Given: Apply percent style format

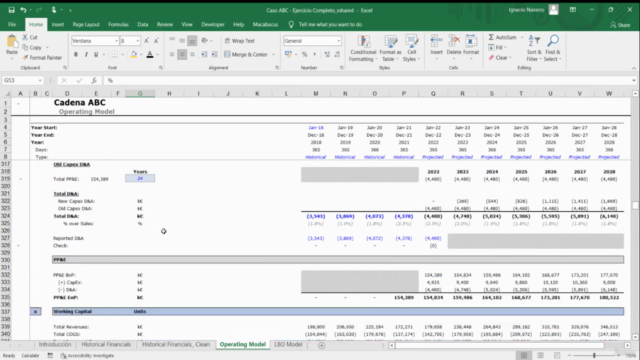Looking at the screenshot, I should [x=304, y=54].
